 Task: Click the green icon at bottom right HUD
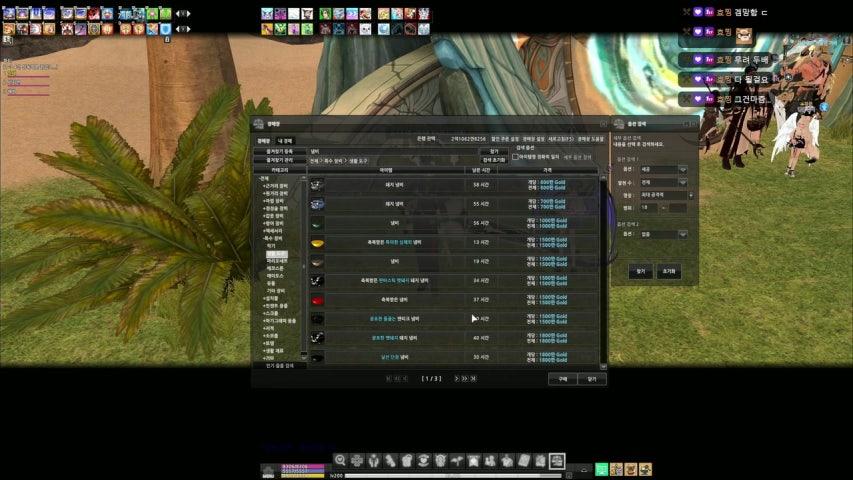602,469
